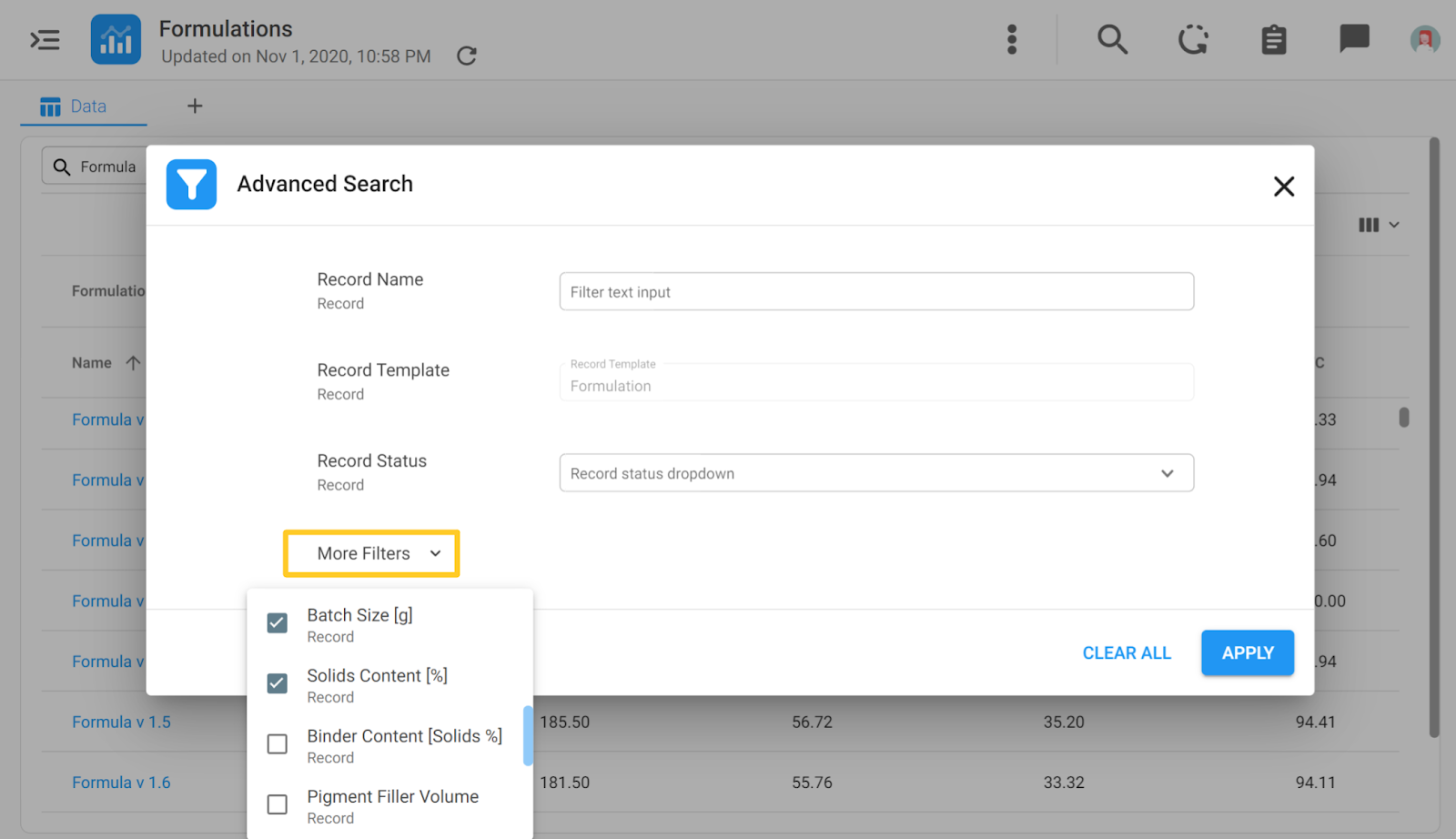The height and width of the screenshot is (839, 1456).
Task: Click the Record Template Formulation field
Action: point(876,381)
